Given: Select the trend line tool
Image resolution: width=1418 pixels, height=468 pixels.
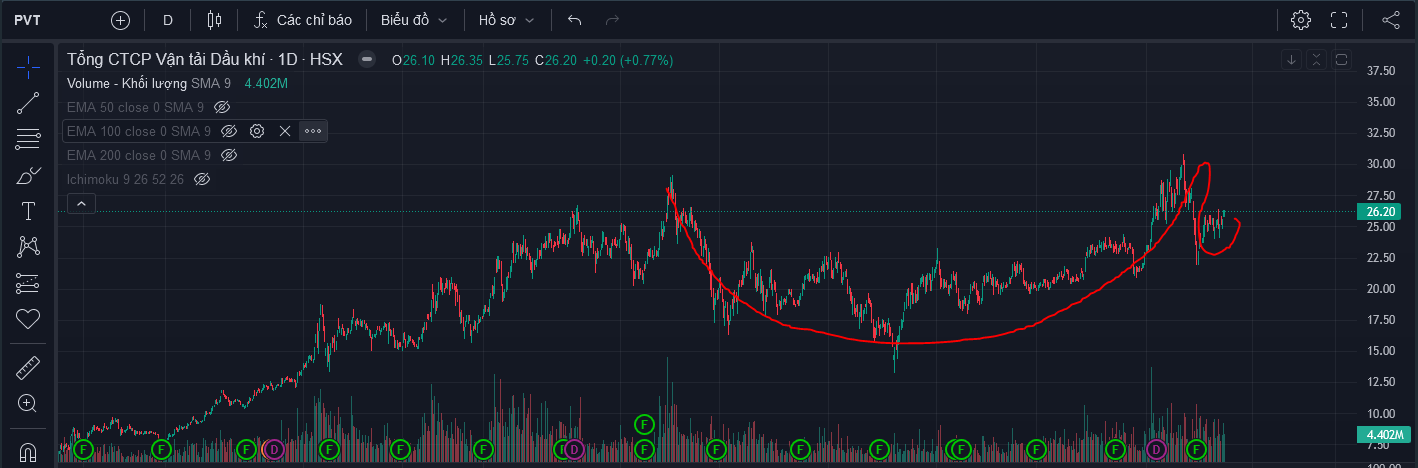Looking at the screenshot, I should click(28, 103).
